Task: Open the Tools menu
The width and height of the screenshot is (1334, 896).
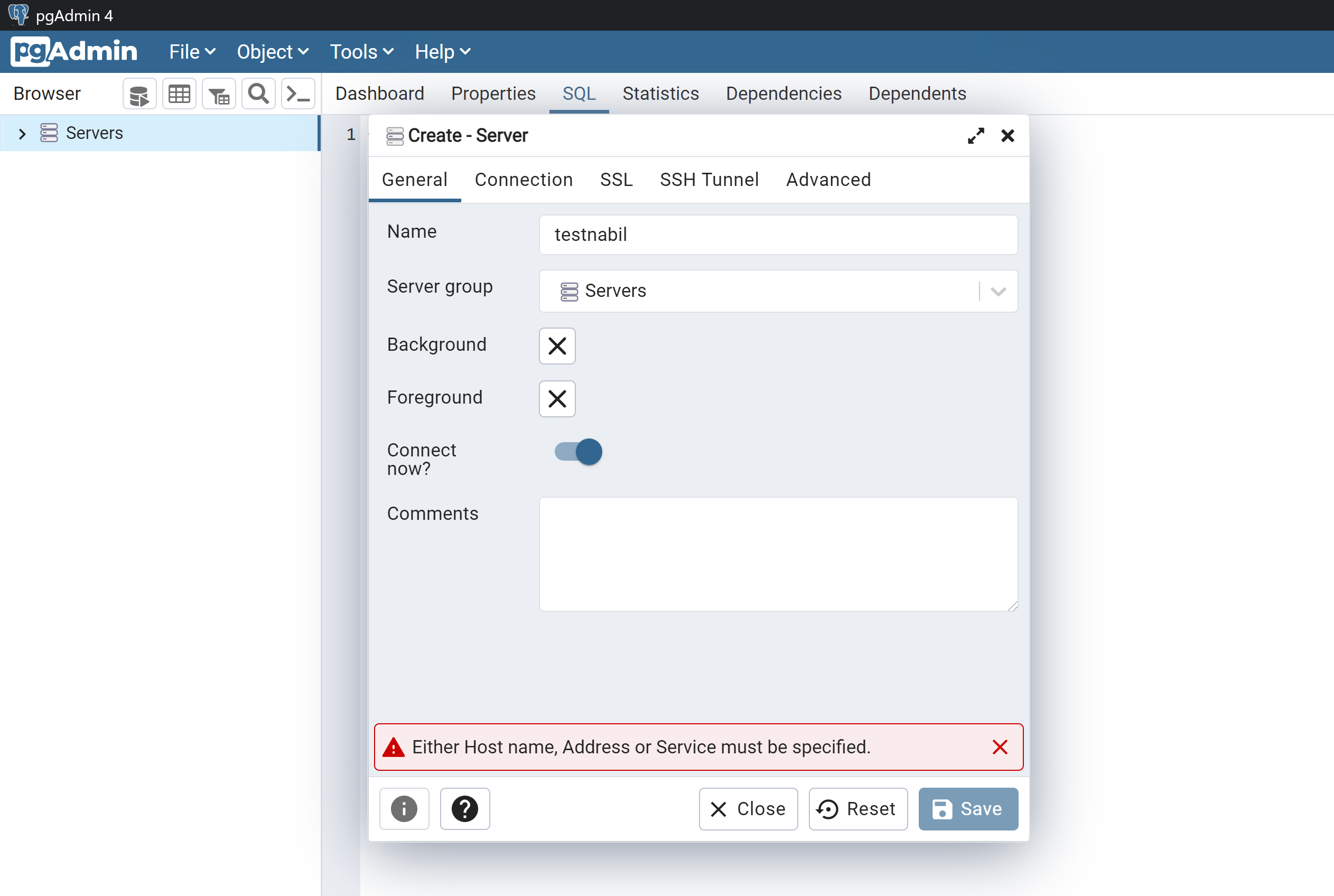Action: pyautogui.click(x=362, y=52)
